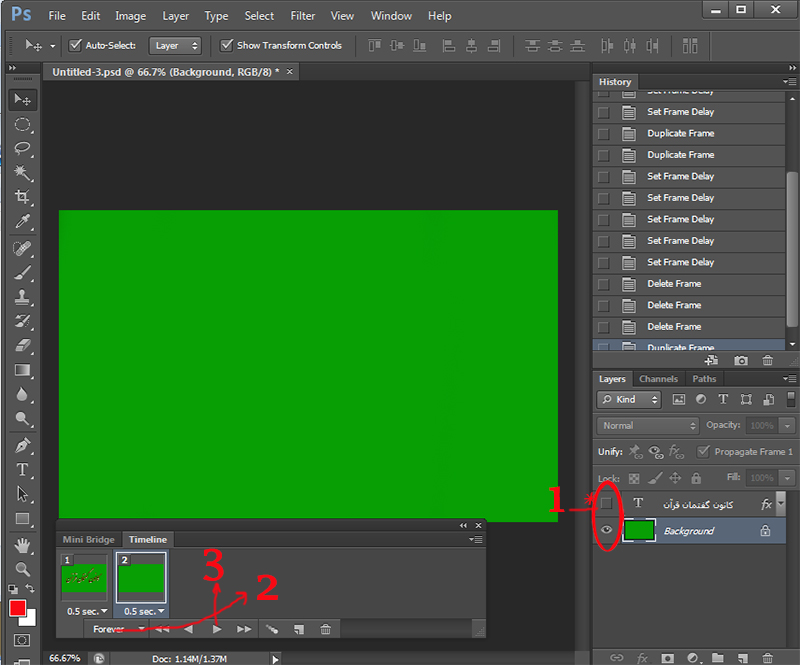Open the Forever looping options dropdown

pos(119,629)
